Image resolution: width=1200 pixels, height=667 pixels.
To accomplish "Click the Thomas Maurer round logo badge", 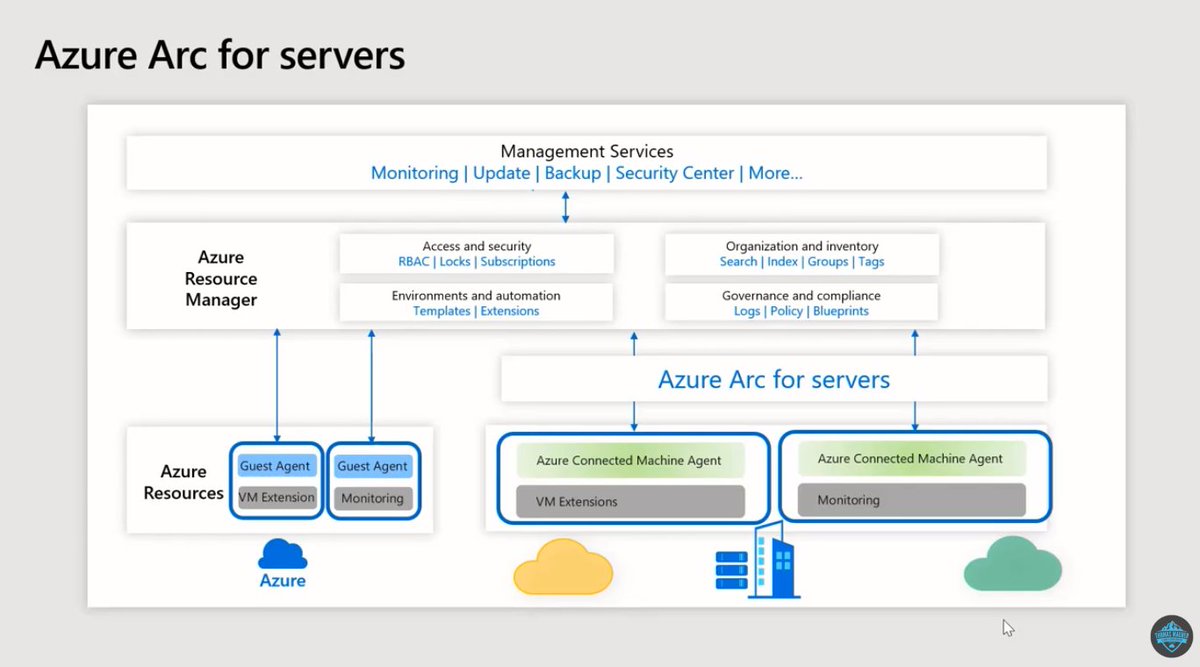I will tap(1172, 634).
